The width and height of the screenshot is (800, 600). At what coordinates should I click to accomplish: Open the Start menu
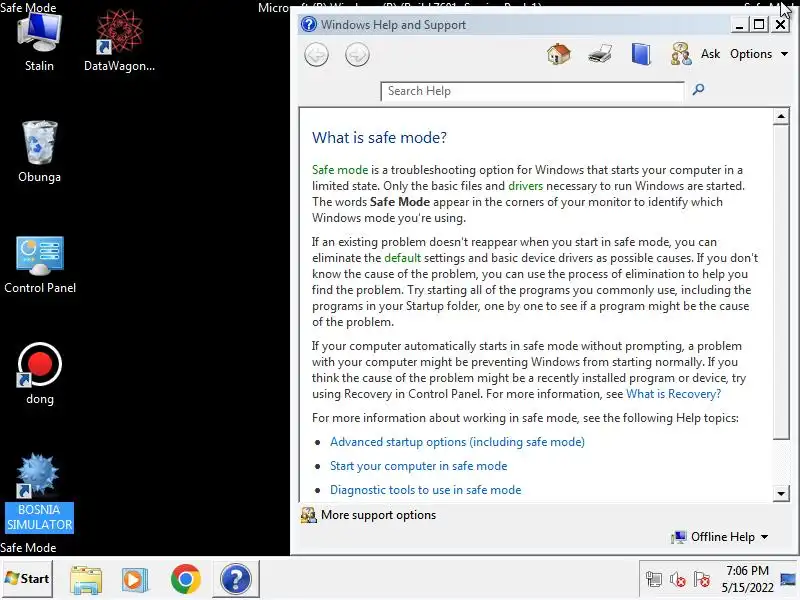27,579
